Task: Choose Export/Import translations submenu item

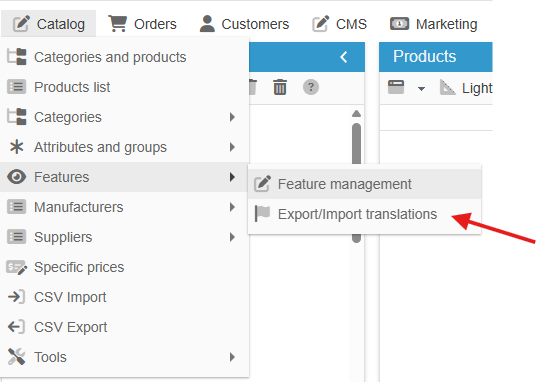Action: pos(364,214)
